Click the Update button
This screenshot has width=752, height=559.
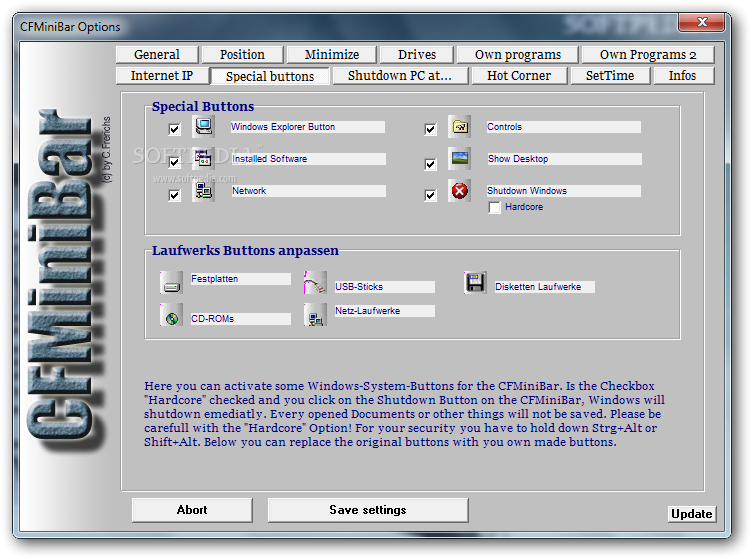tap(692, 514)
